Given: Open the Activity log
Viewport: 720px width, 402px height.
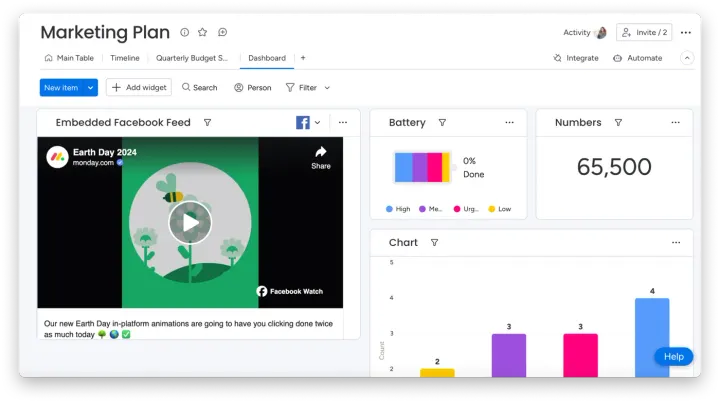Looking at the screenshot, I should click(x=577, y=32).
